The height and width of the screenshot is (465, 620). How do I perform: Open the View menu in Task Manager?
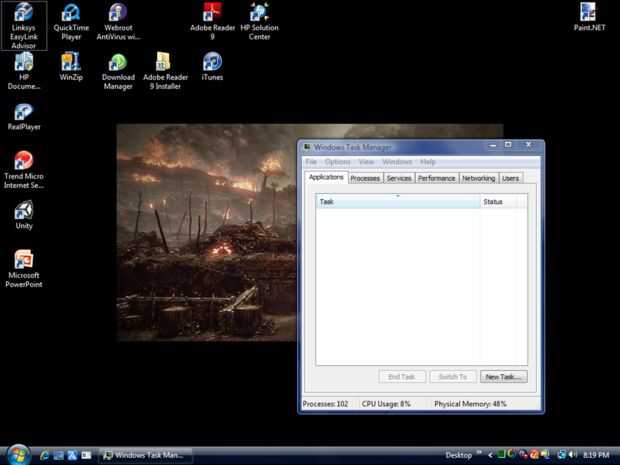366,162
